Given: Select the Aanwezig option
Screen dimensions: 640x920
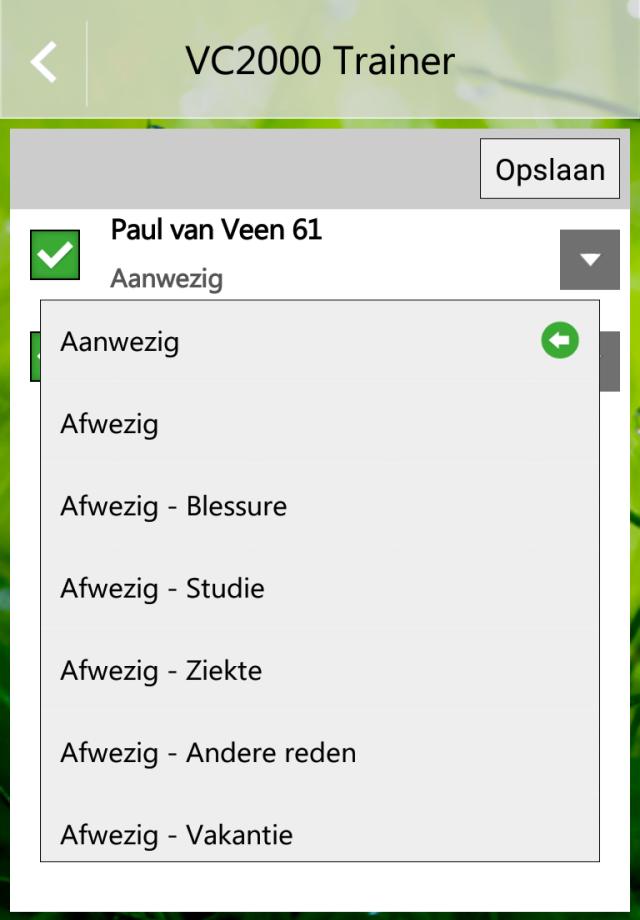Looking at the screenshot, I should point(120,342).
